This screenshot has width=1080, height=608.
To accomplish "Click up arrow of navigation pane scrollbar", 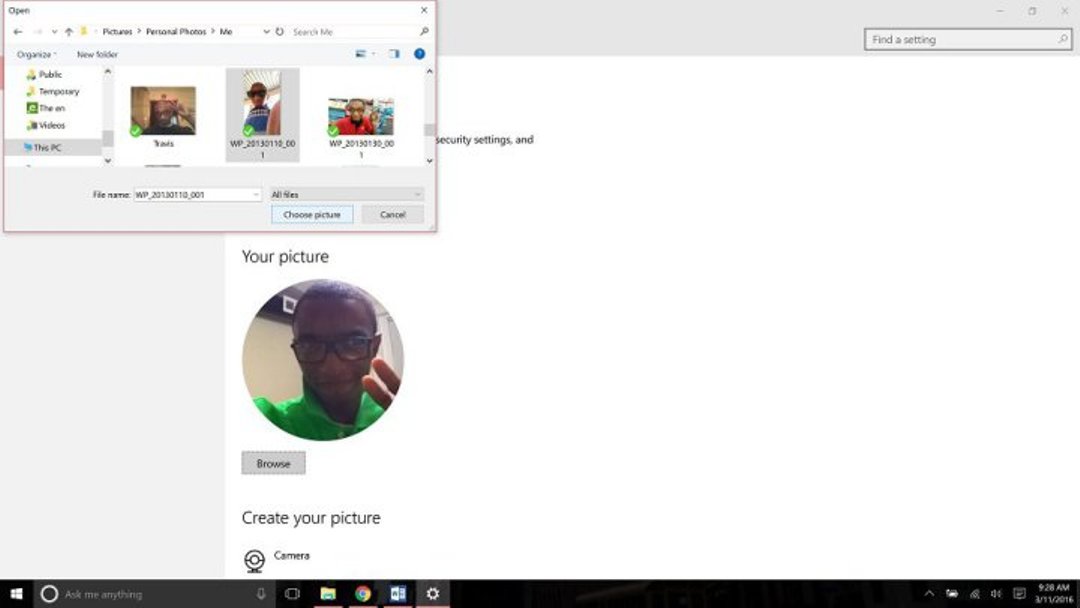I will 107,72.
